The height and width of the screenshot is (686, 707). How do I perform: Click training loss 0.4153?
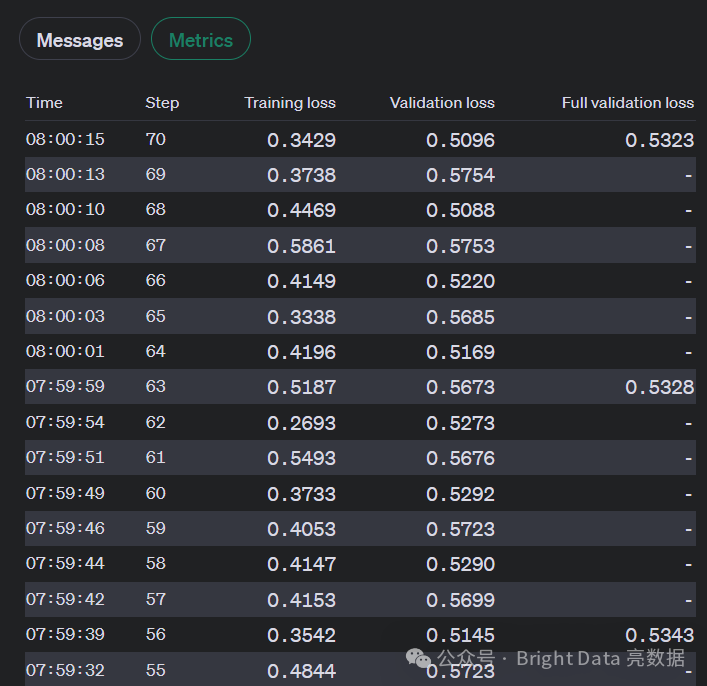tap(301, 600)
